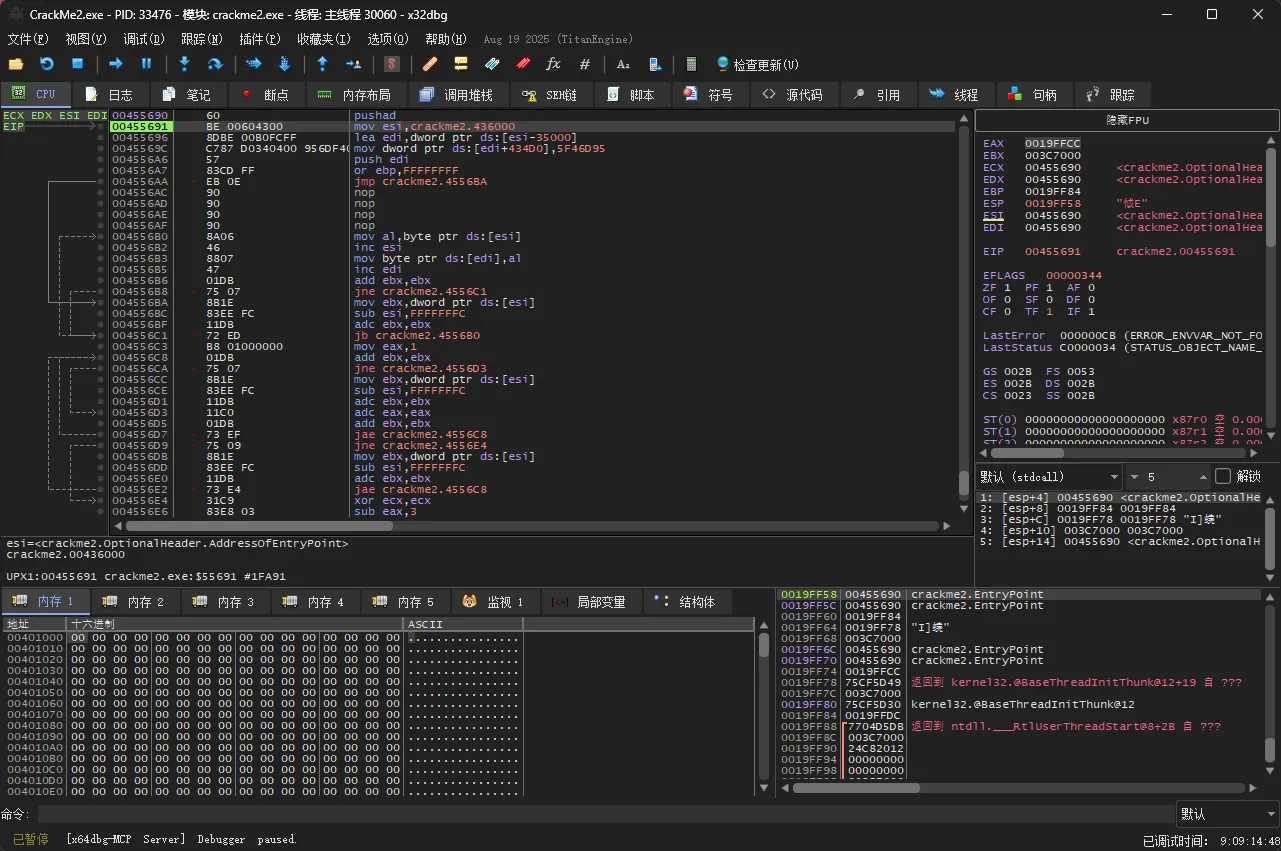Select stack row 0019FF78 kernel32 return
This screenshot has width=1281, height=851.
pyautogui.click(x=1020, y=683)
